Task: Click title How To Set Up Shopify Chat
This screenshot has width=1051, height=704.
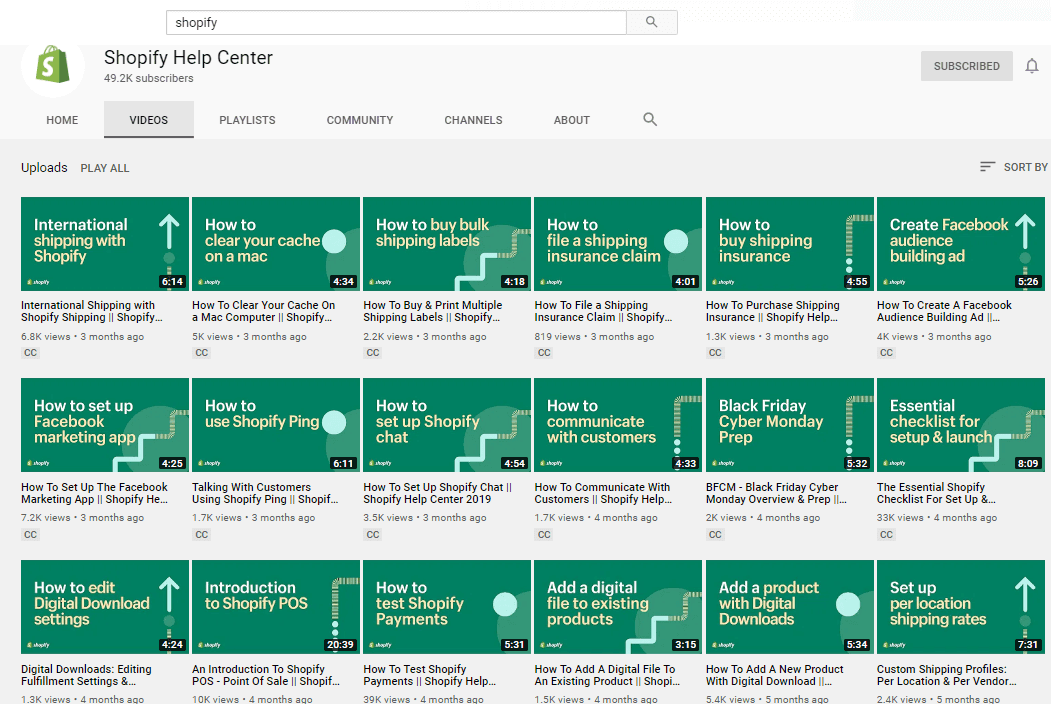Action: (438, 493)
